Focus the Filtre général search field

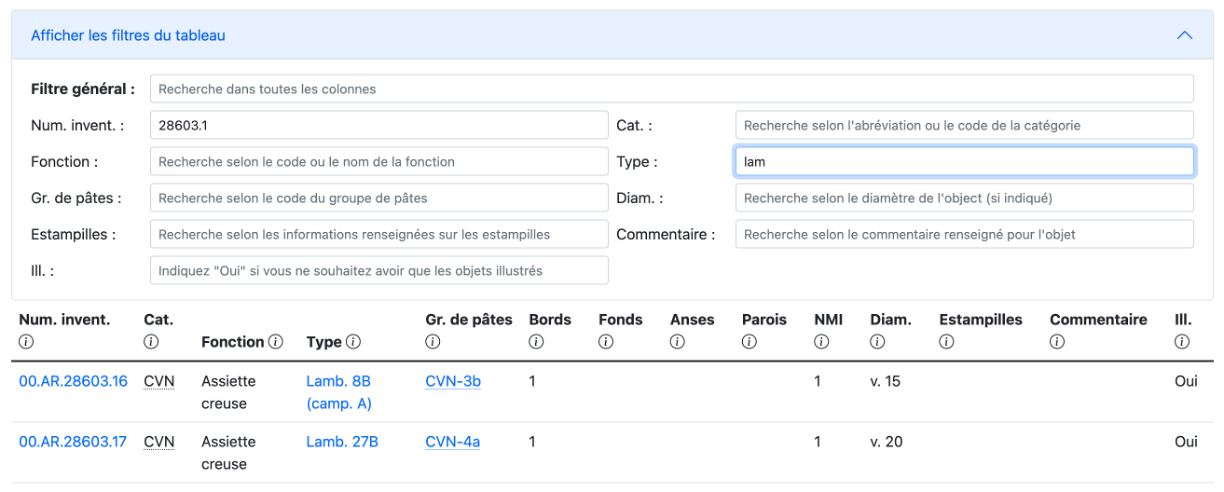(671, 89)
